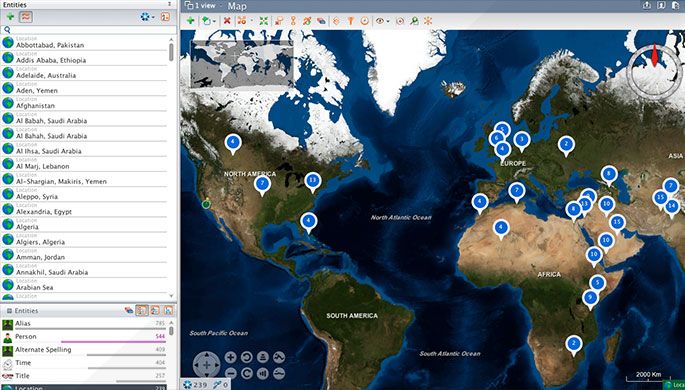The height and width of the screenshot is (390, 685).
Task: Click the eraser icon in Entities histogram header
Action: click(129, 311)
